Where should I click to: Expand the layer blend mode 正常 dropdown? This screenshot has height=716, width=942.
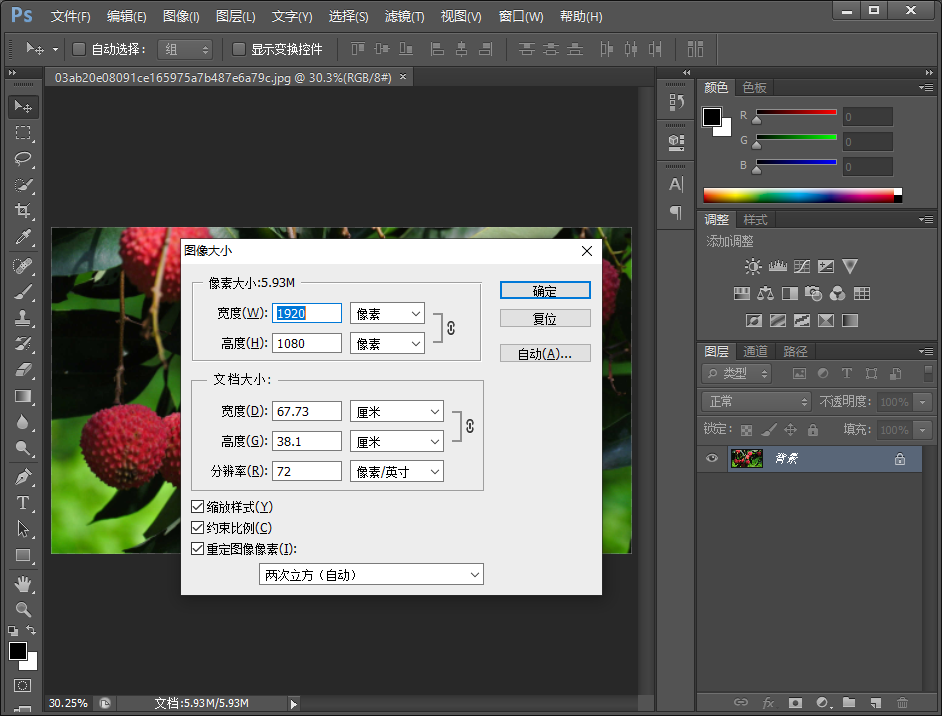tap(756, 401)
